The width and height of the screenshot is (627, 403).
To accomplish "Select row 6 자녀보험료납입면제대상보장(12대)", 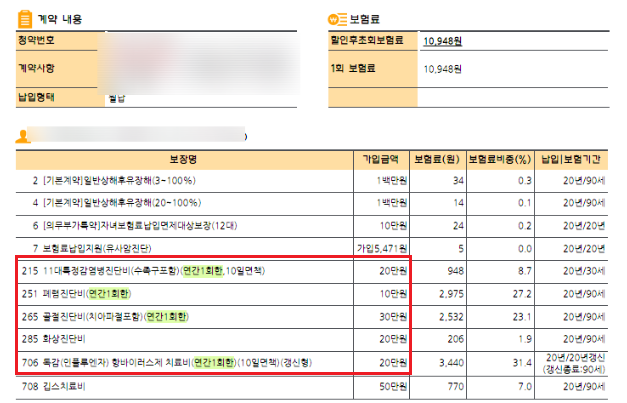I will pos(312,226).
